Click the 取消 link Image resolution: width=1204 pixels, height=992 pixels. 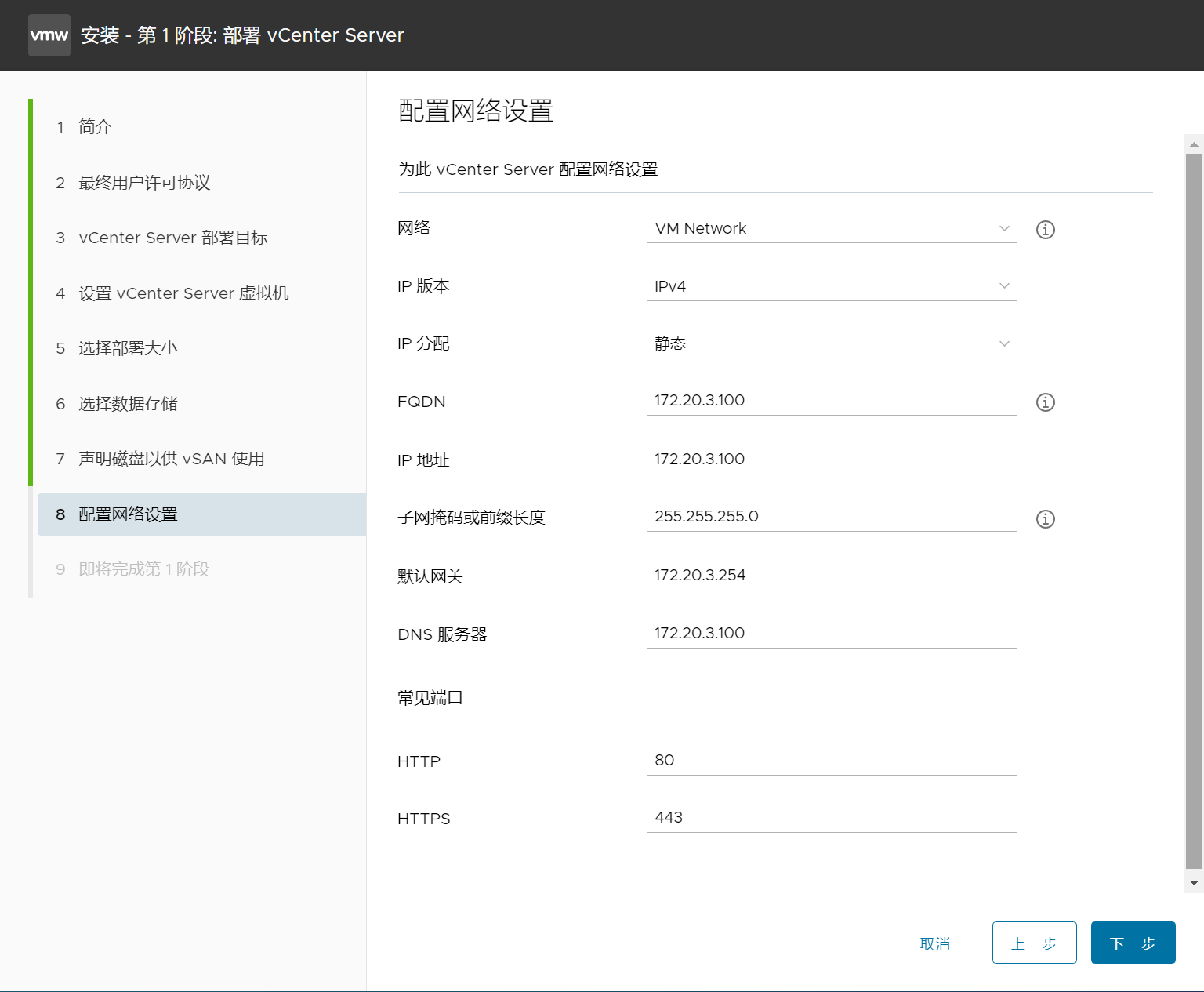tap(935, 943)
